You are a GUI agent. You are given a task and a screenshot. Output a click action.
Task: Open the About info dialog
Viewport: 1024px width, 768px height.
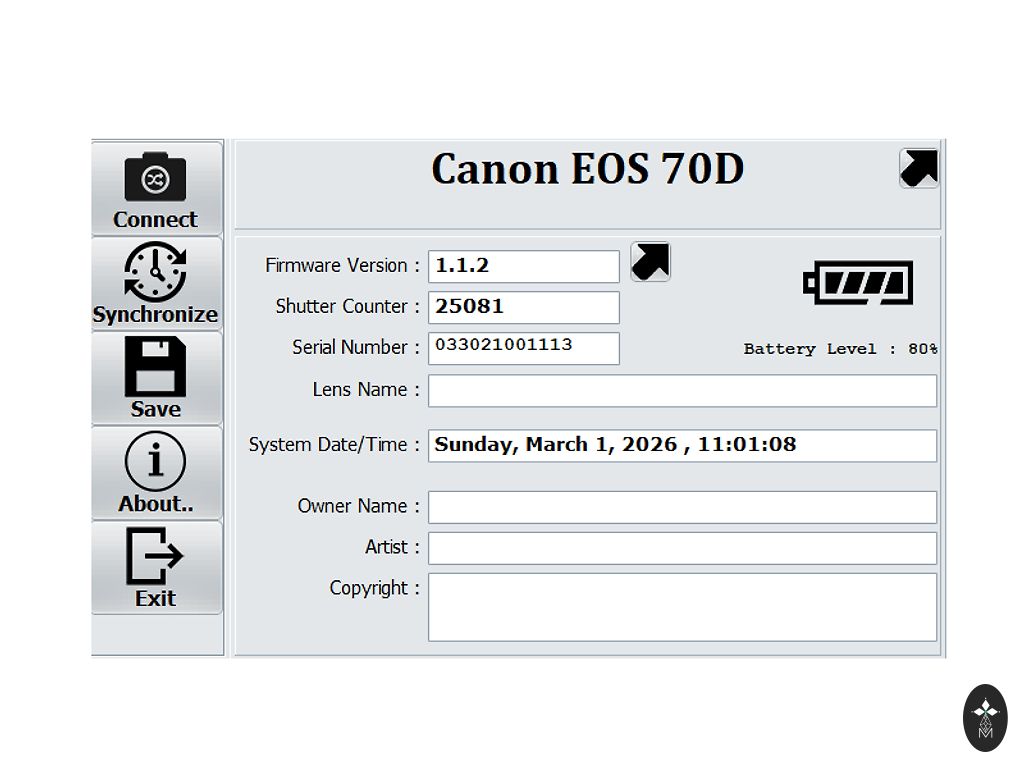156,473
